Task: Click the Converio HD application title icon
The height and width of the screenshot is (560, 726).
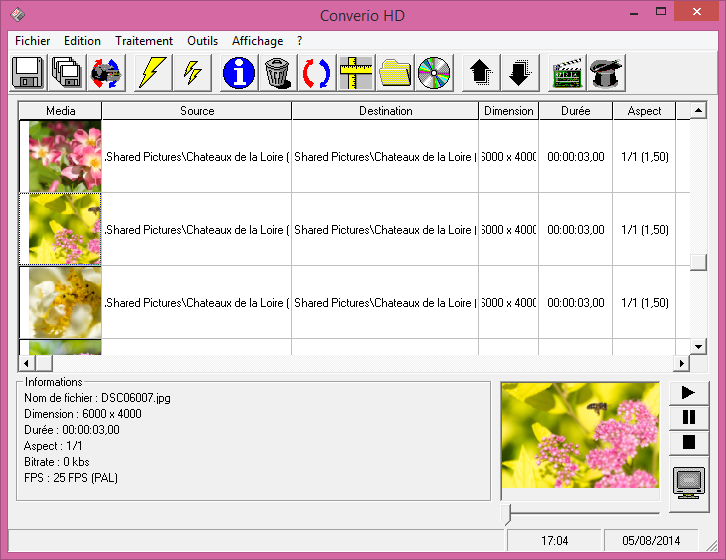Action: coord(18,14)
